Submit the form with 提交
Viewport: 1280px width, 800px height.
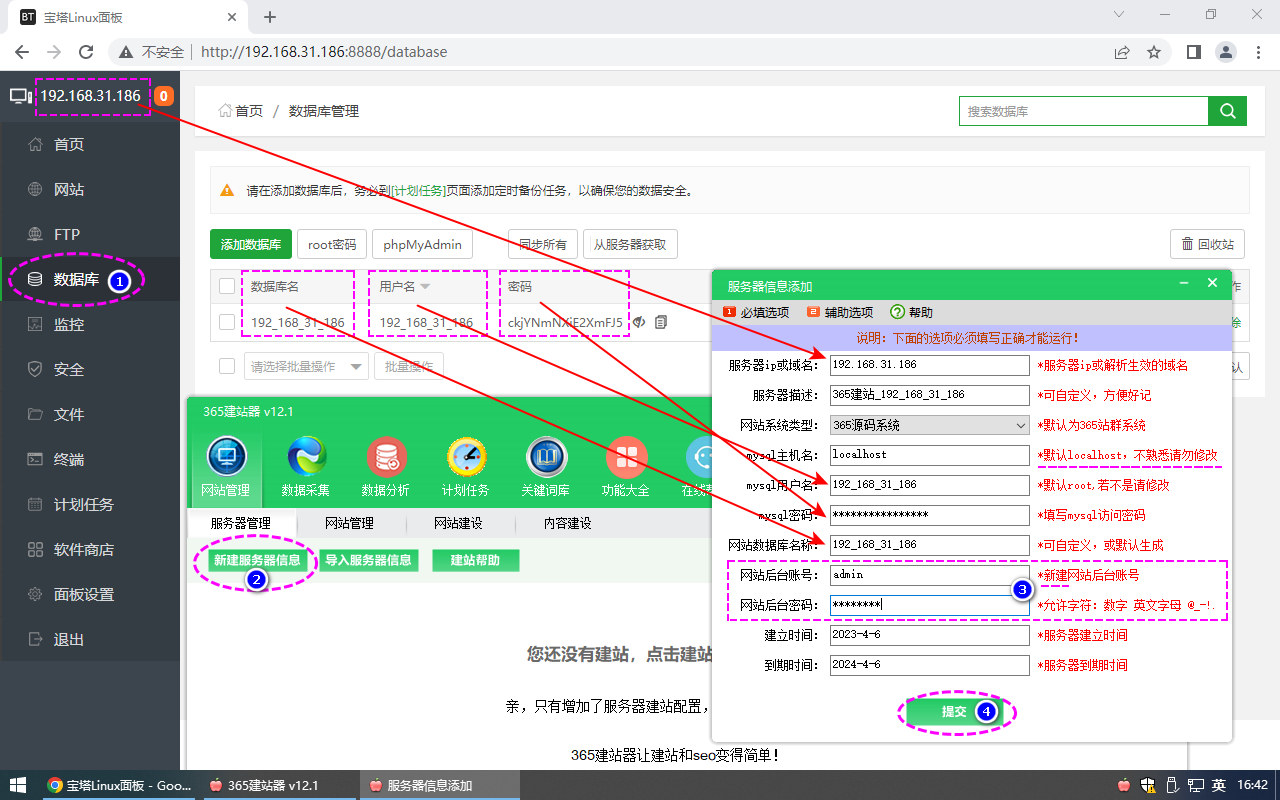coord(954,712)
